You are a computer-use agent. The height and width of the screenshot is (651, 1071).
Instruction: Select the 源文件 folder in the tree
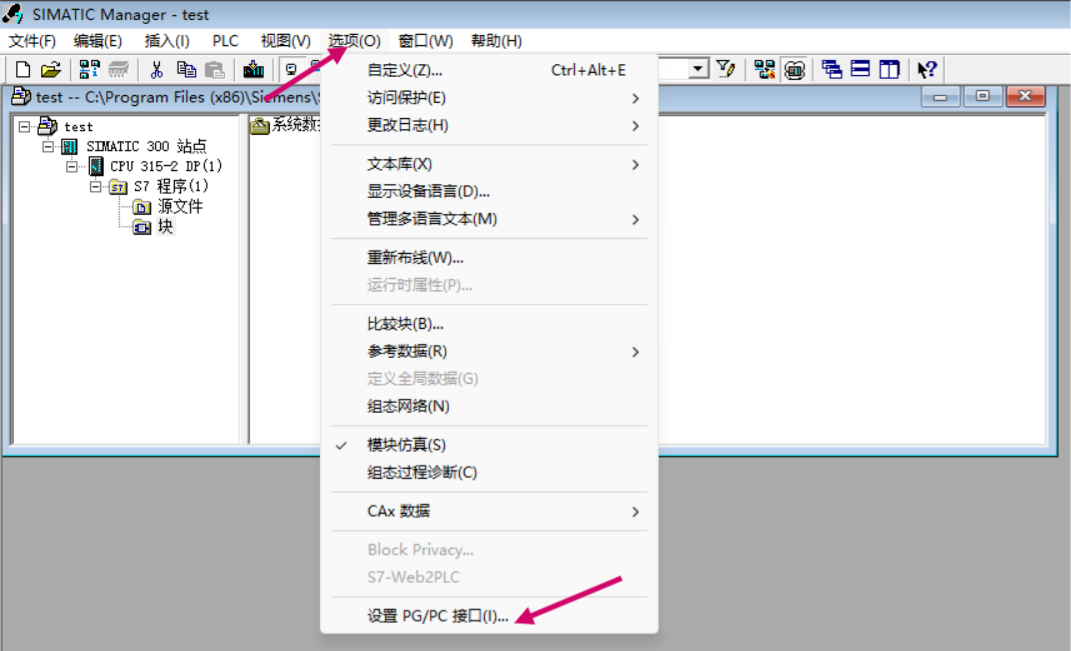(173, 206)
